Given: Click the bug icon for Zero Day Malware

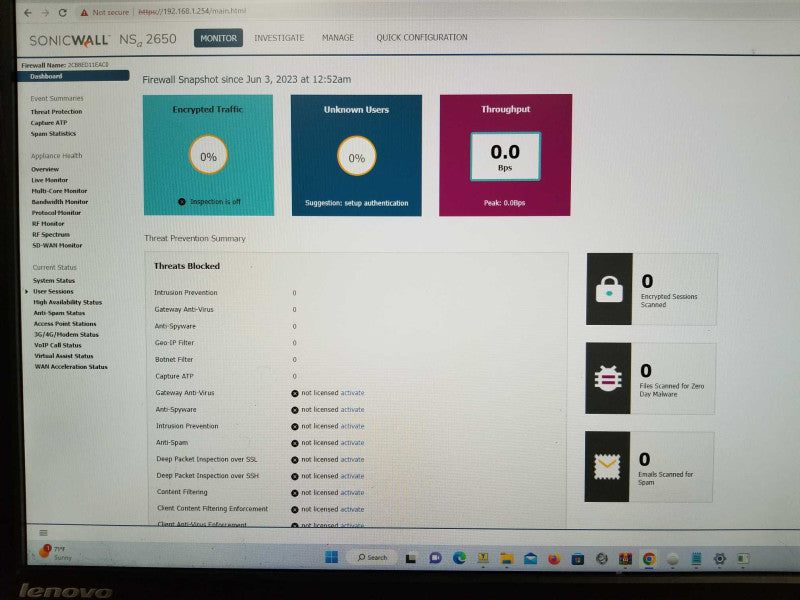Looking at the screenshot, I should [x=608, y=378].
